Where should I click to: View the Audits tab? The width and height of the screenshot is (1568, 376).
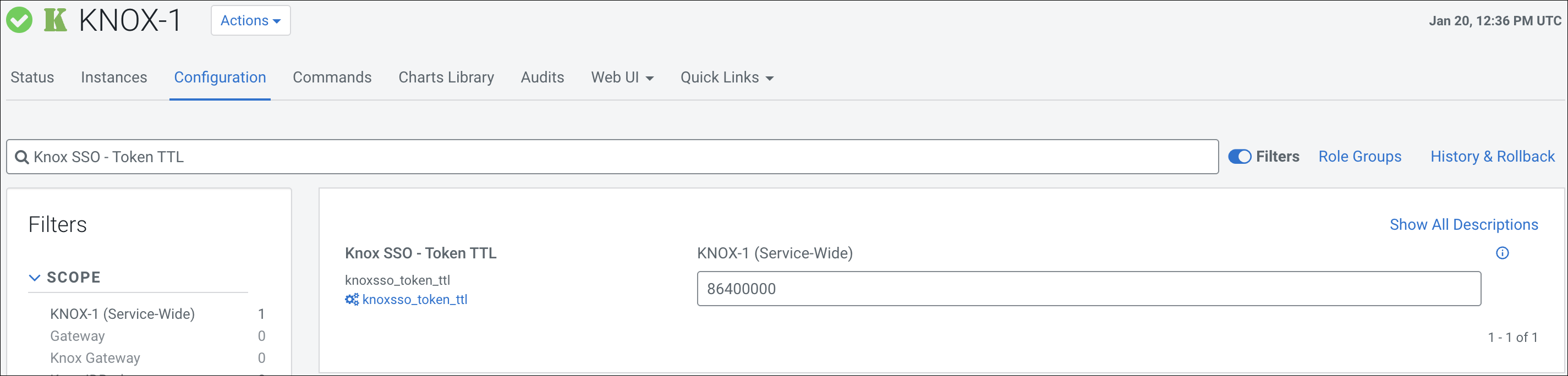[542, 78]
